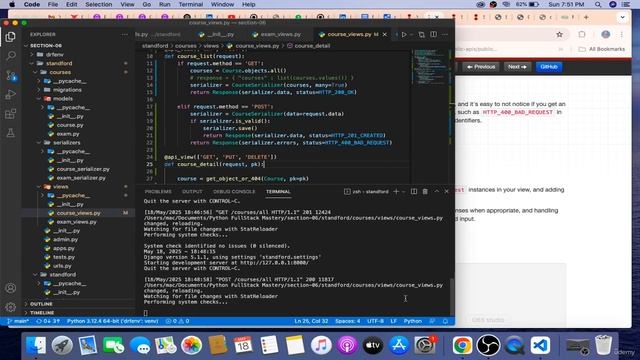Switch to the DEBUG CONSOLE tab
The height and width of the screenshot is (360, 640).
(234, 191)
